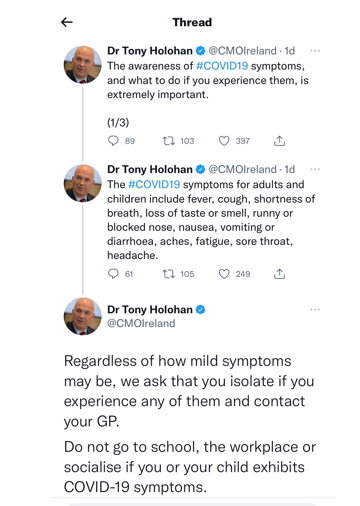This screenshot has width=360, height=506.
Task: Open first tweet's profile picture
Action: 83,65
